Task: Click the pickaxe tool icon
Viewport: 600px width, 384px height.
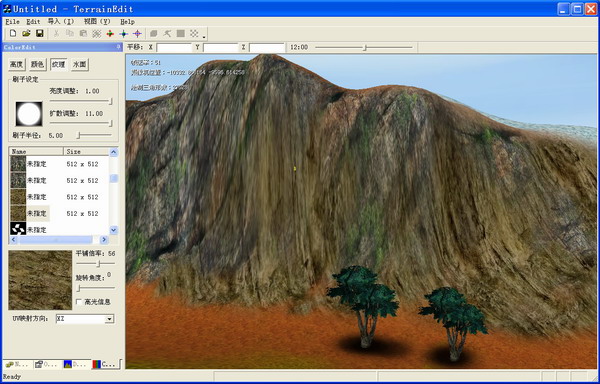Action: [x=167, y=34]
